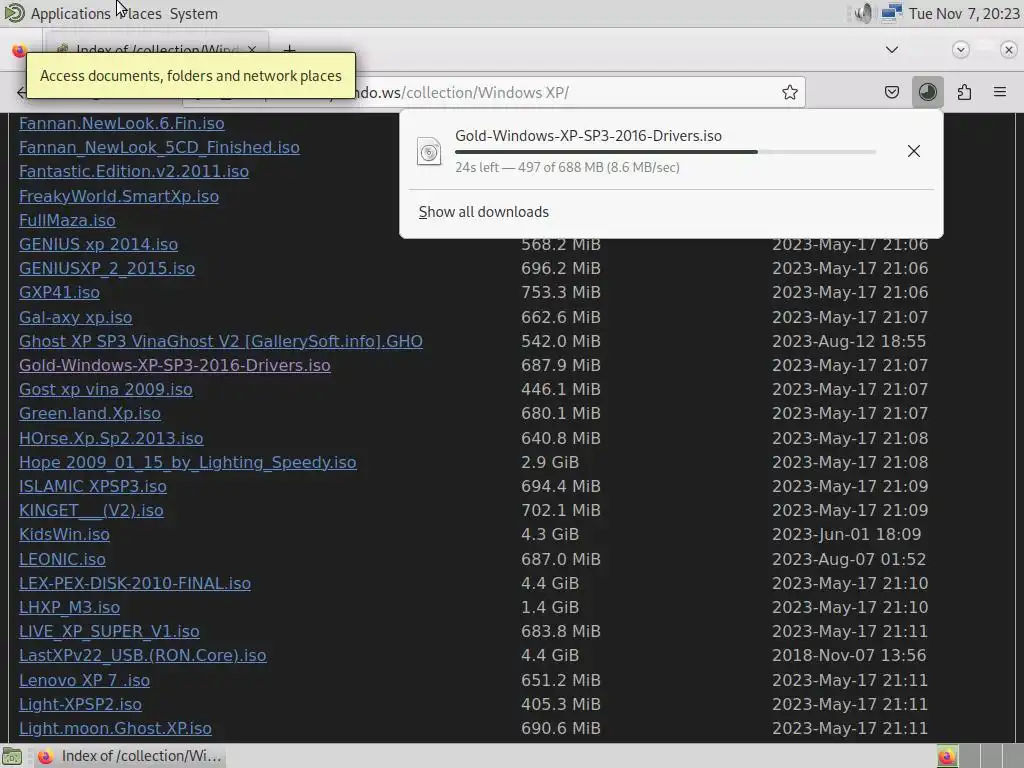Open Fannan_NewLook_5CD_Finished.iso link
Viewport: 1024px width, 768px height.
[x=159, y=147]
